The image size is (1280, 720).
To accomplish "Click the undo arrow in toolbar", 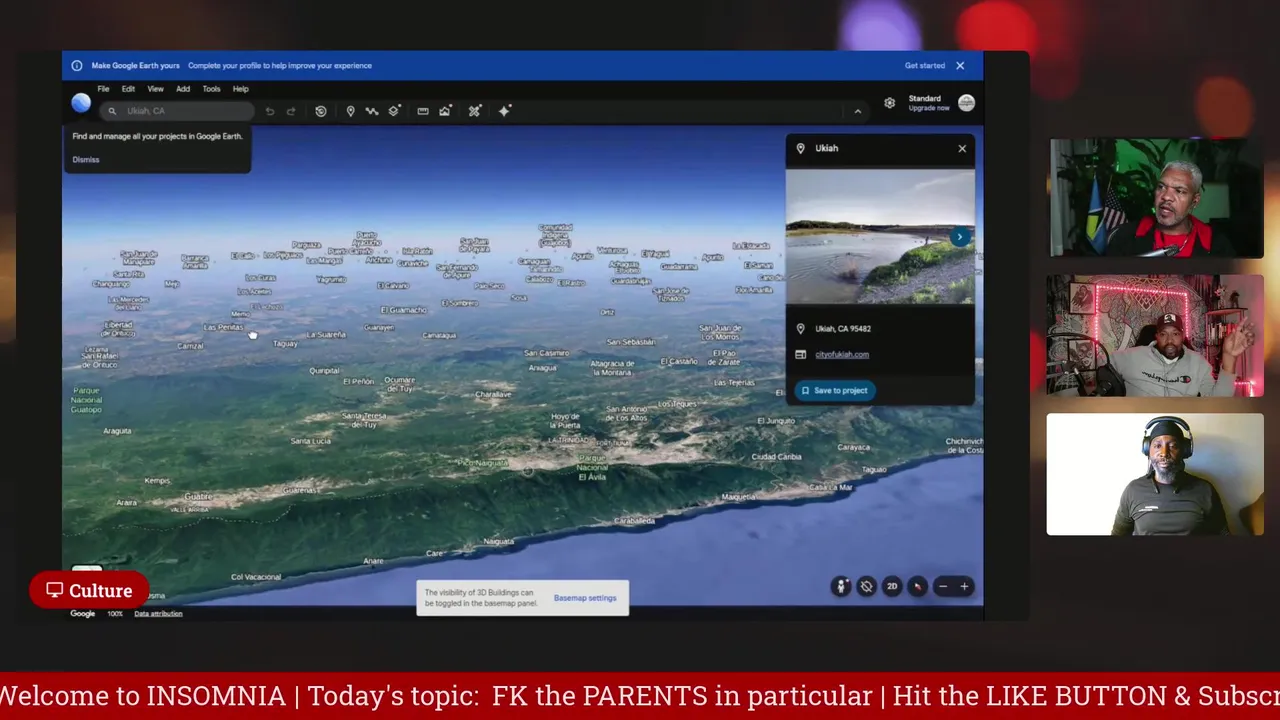I will (270, 111).
